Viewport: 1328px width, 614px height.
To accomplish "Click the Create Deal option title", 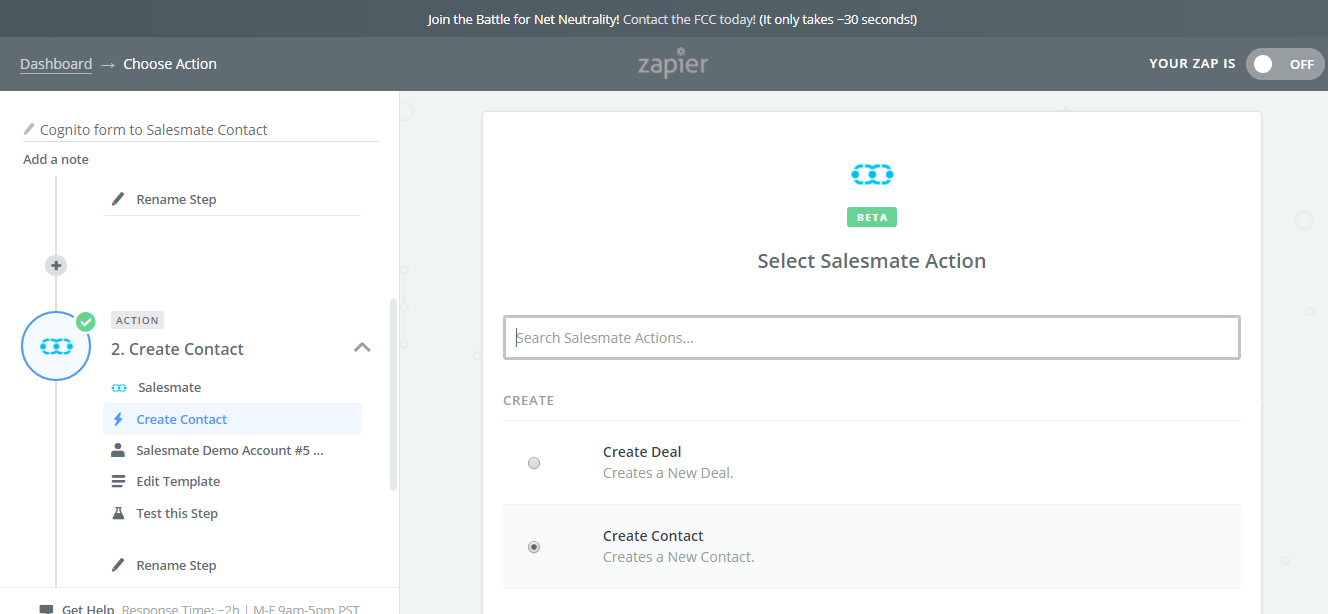I will (642, 452).
